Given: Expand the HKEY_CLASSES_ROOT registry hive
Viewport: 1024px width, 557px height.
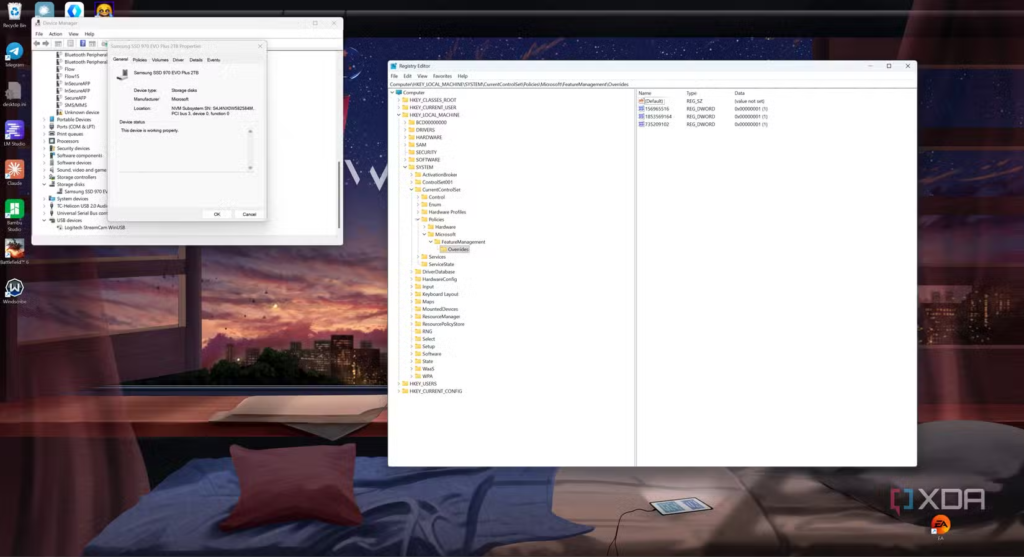Looking at the screenshot, I should click(x=399, y=100).
